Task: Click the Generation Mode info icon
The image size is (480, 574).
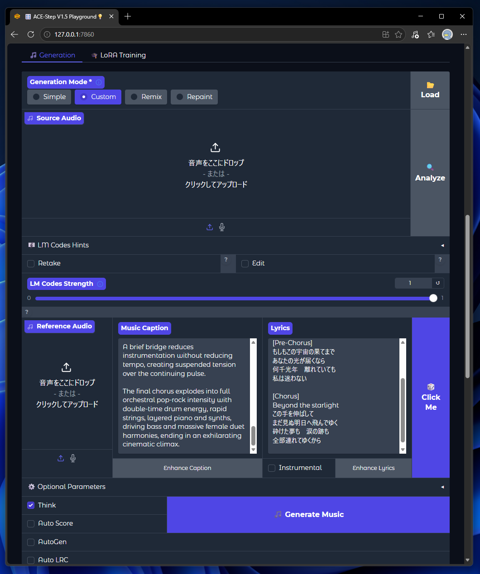Action: (98, 82)
